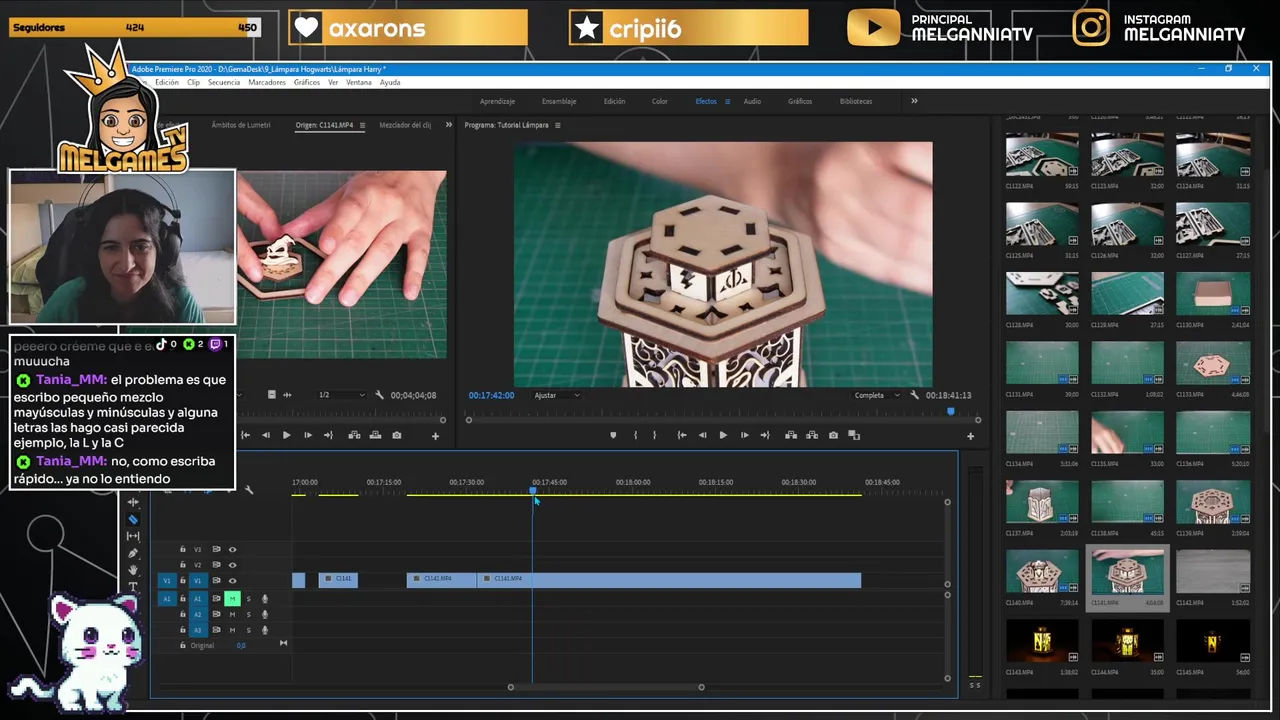Step forward one frame in source monitor
The image size is (1280, 720).
[x=307, y=435]
